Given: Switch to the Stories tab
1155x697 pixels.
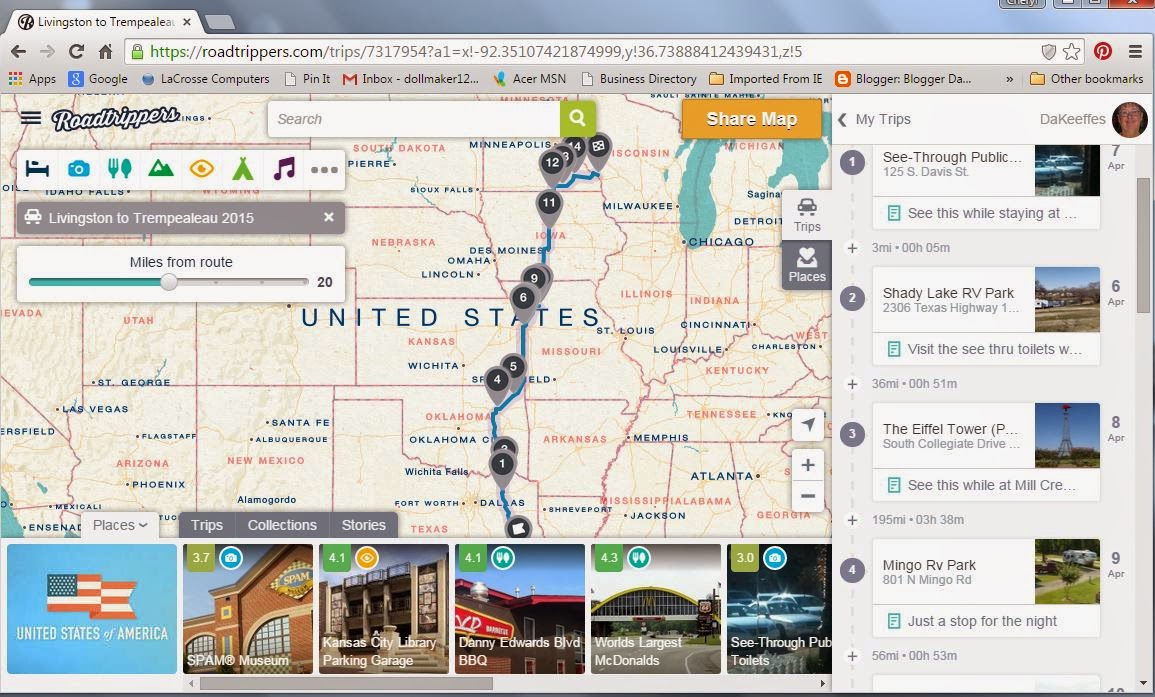Looking at the screenshot, I should tap(363, 525).
